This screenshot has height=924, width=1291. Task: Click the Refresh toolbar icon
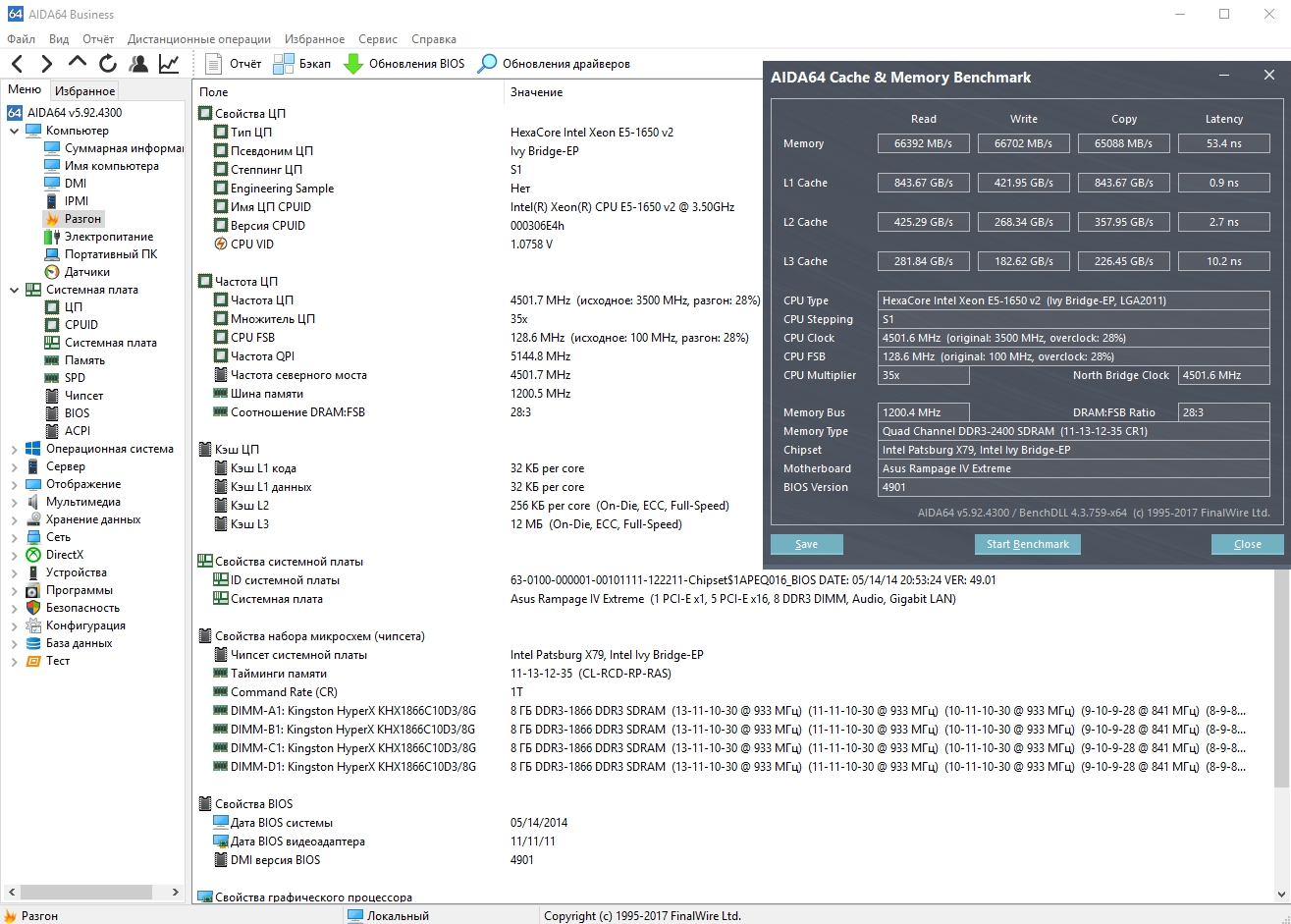click(x=108, y=64)
